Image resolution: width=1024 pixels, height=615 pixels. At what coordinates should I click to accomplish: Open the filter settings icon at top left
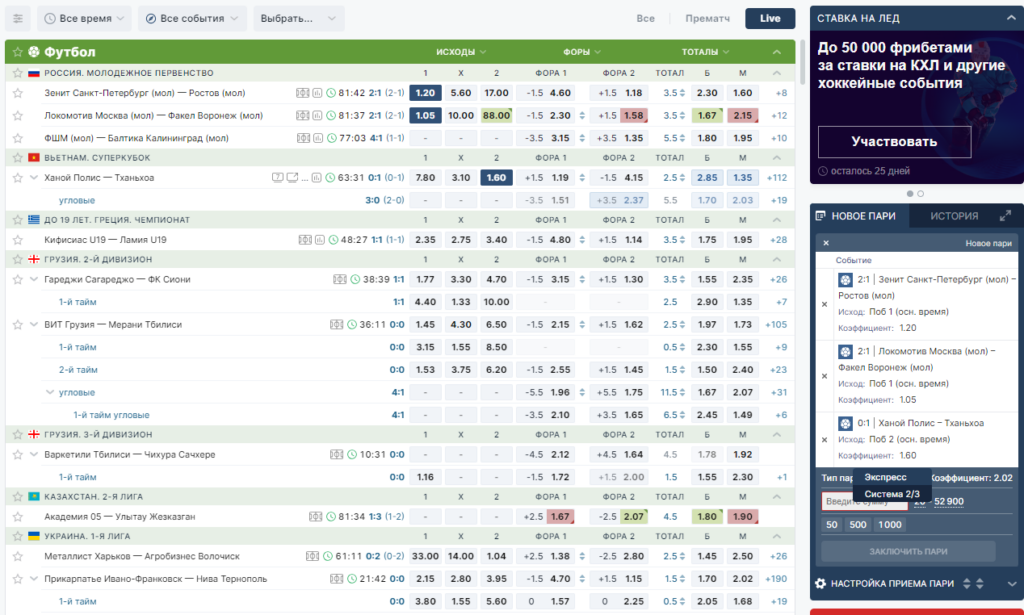point(18,18)
